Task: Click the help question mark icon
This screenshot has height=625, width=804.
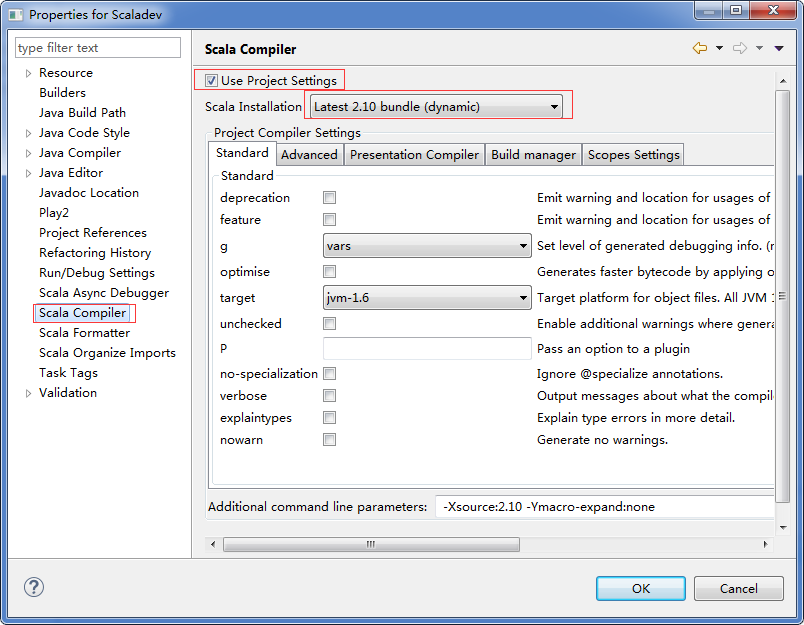Action: 34,587
